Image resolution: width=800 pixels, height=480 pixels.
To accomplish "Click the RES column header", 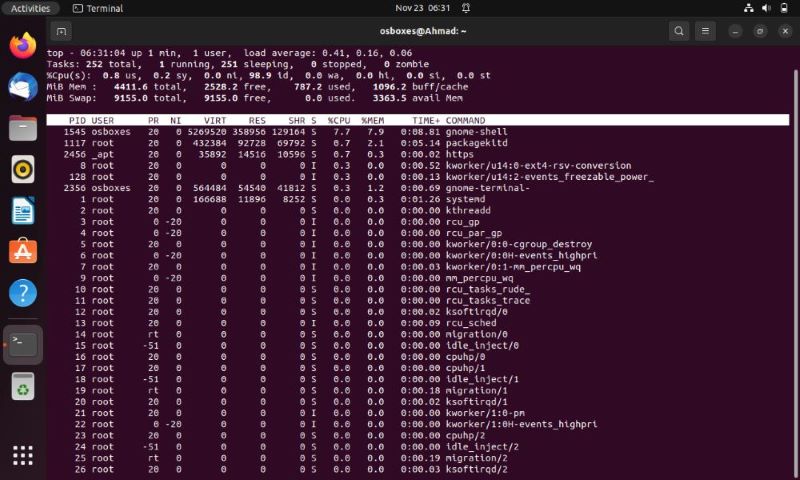I will [257, 120].
